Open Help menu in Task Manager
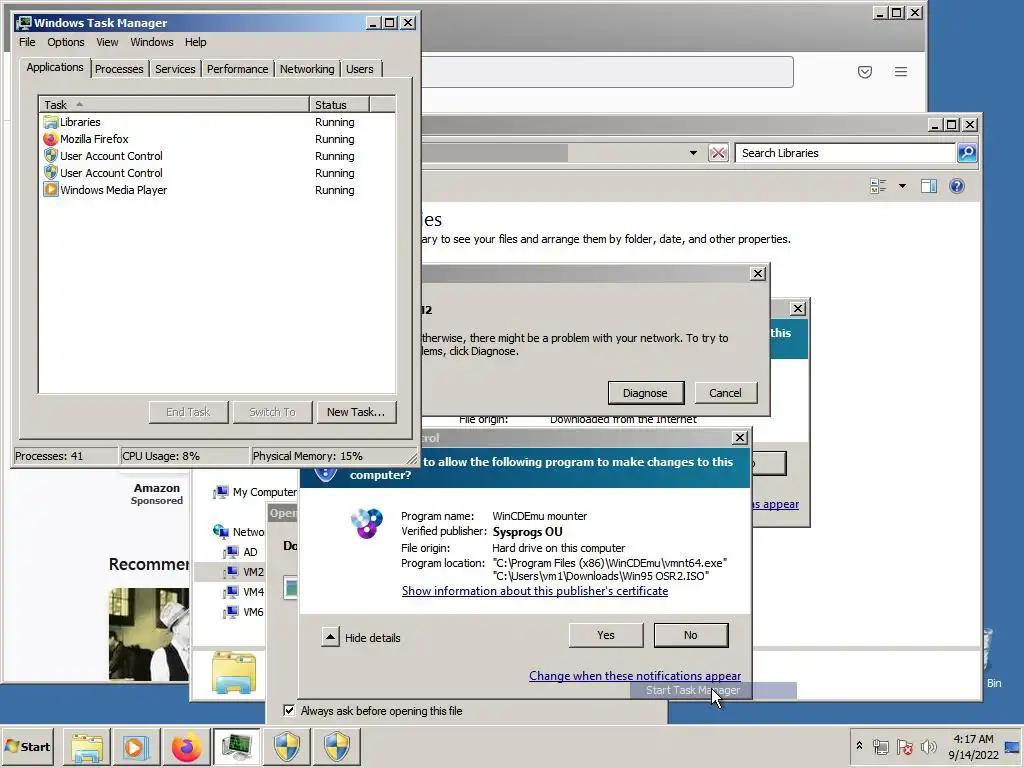This screenshot has height=768, width=1024. point(195,42)
